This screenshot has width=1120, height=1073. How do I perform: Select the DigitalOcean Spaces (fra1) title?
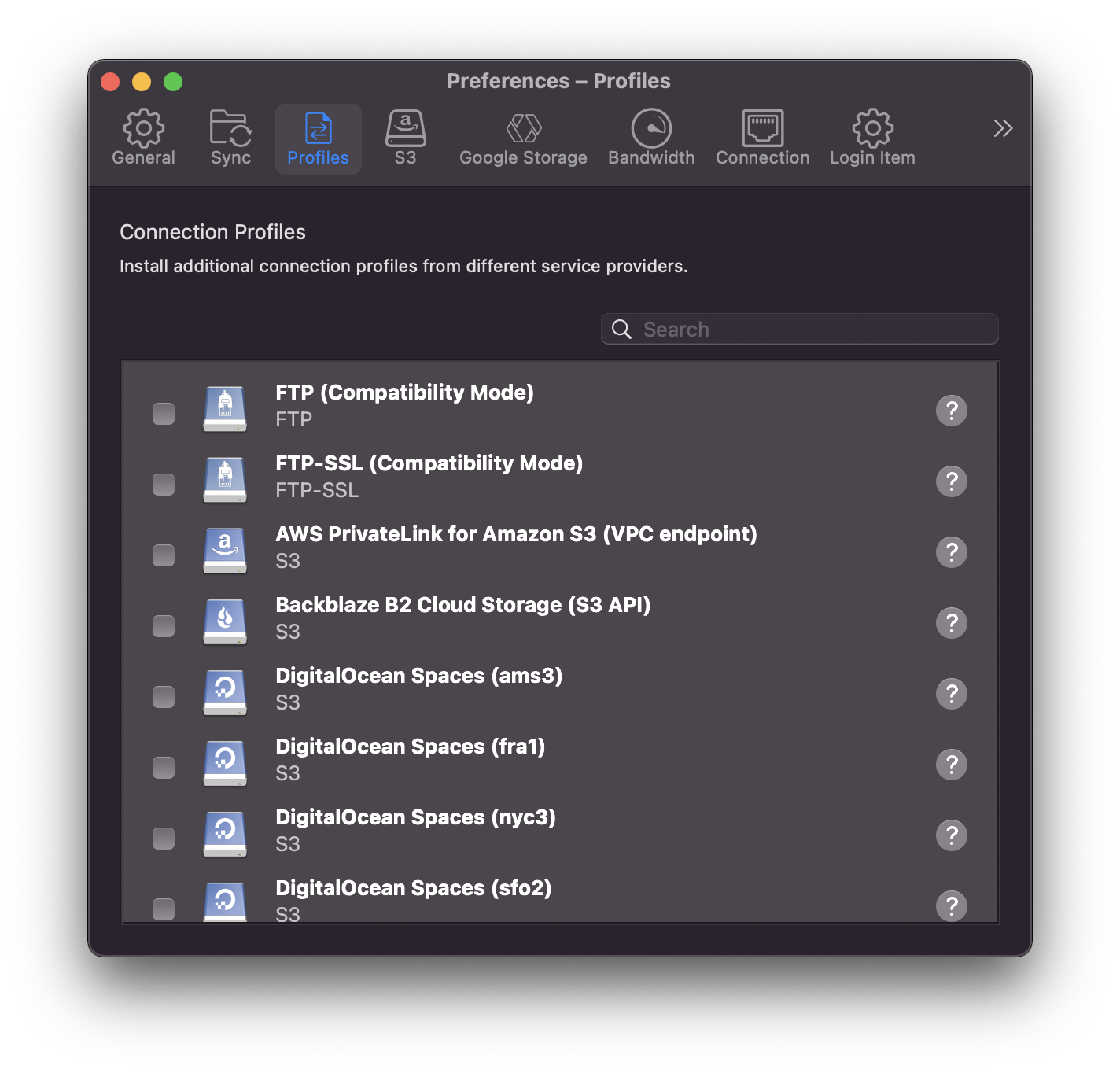click(x=411, y=747)
